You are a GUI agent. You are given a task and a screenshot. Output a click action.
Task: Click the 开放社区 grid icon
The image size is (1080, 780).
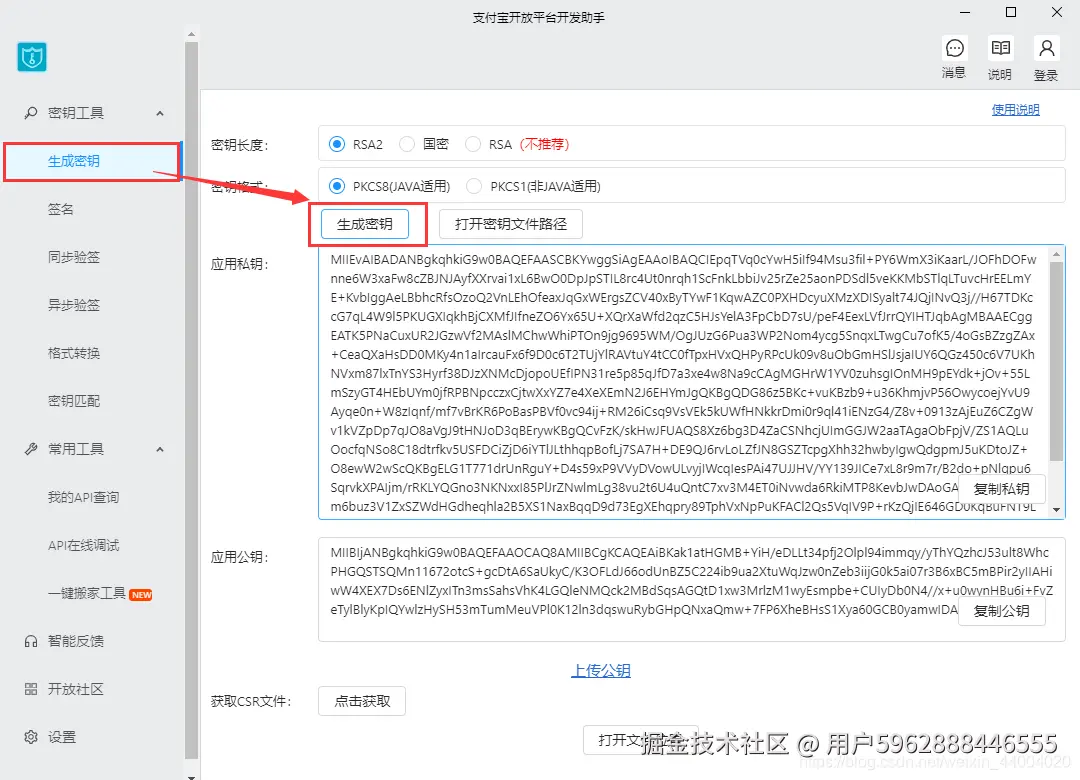30,689
